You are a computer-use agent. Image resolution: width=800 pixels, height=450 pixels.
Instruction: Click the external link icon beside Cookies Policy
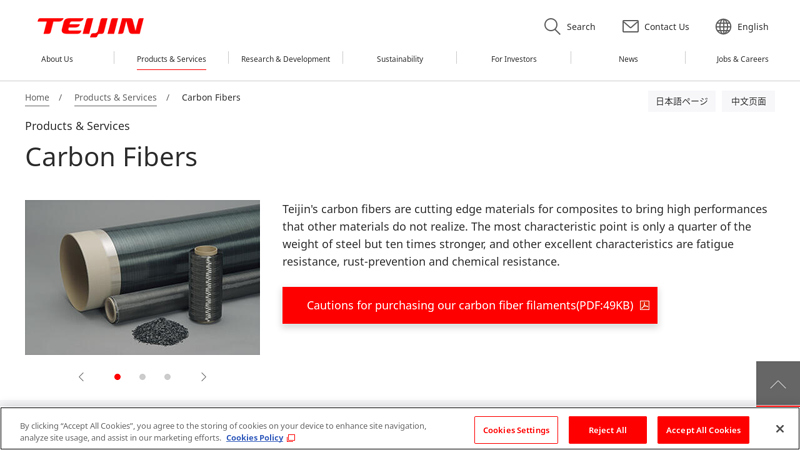tap(291, 438)
